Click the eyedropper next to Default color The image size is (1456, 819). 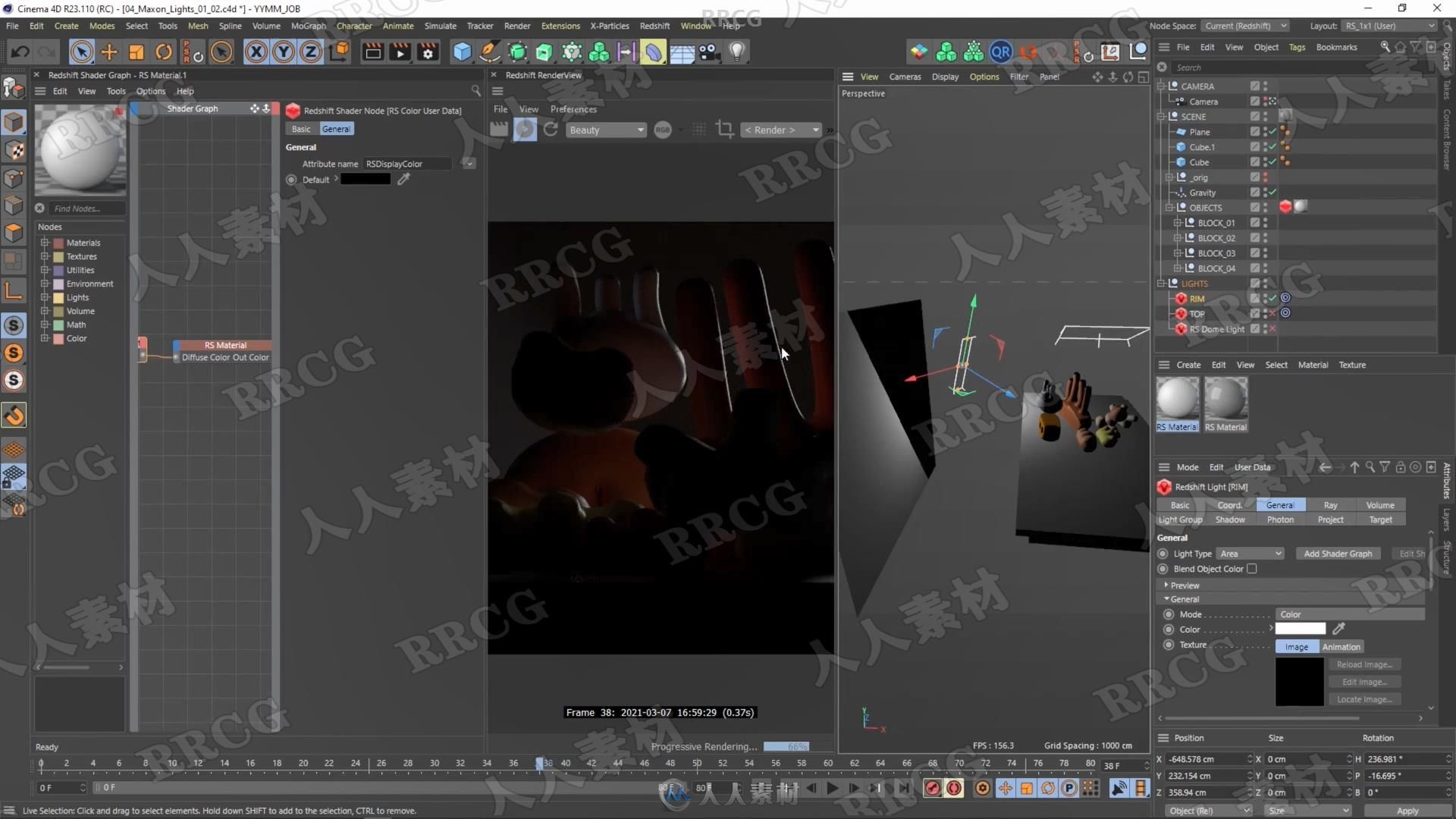[x=403, y=179]
